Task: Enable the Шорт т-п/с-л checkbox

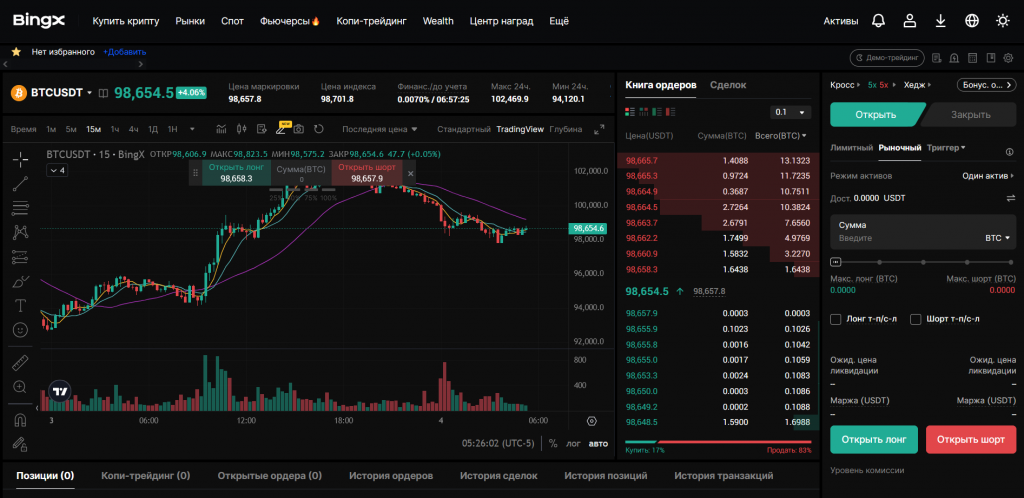Action: pos(916,319)
